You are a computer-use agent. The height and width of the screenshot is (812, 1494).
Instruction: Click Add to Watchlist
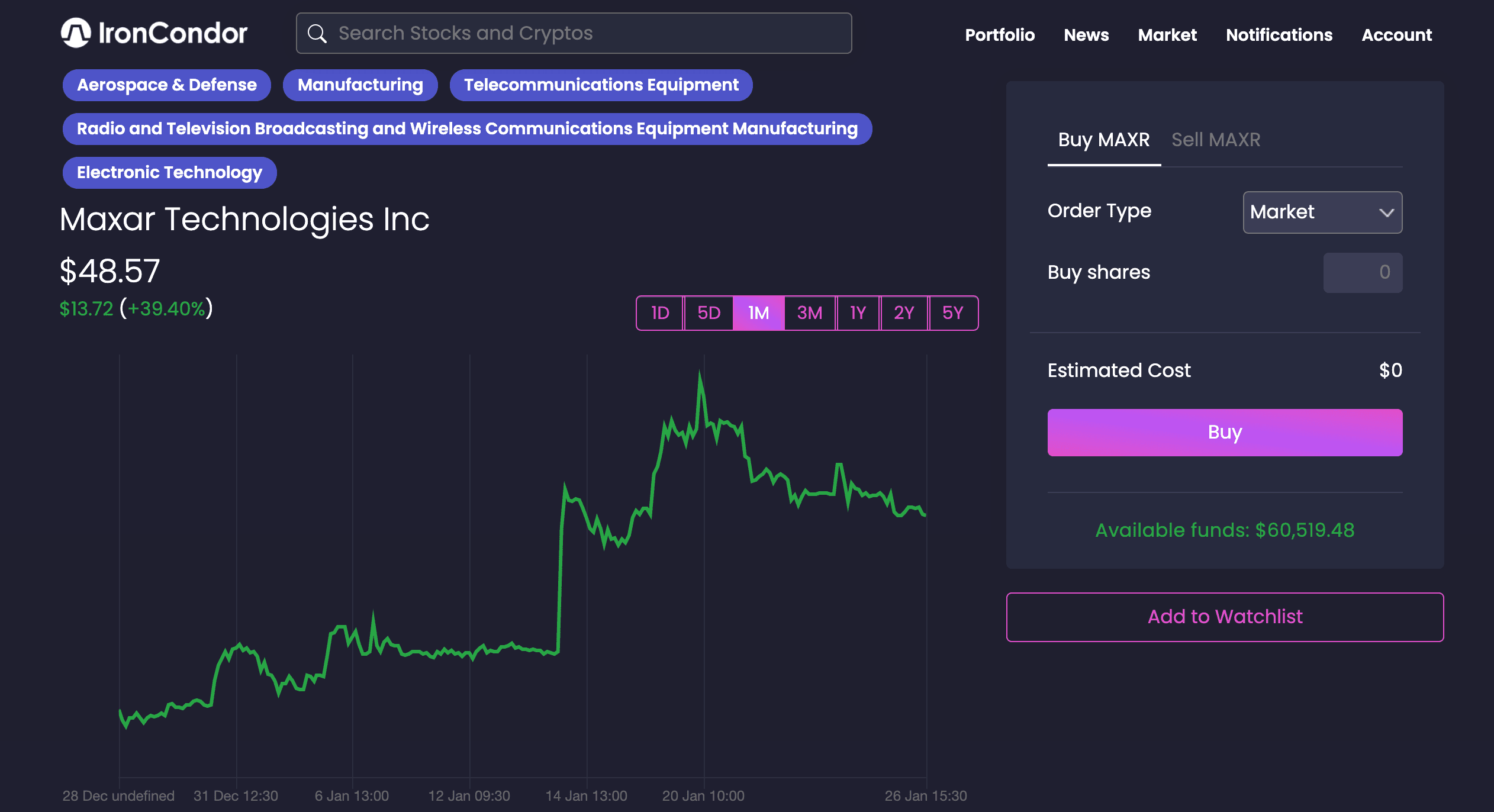(1225, 617)
